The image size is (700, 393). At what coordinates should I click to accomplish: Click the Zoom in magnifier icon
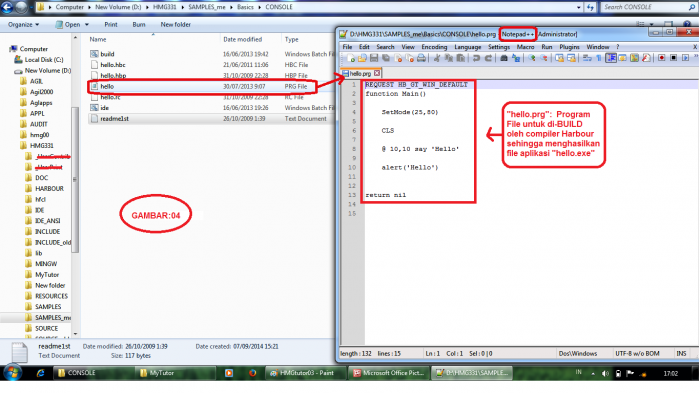point(532,58)
